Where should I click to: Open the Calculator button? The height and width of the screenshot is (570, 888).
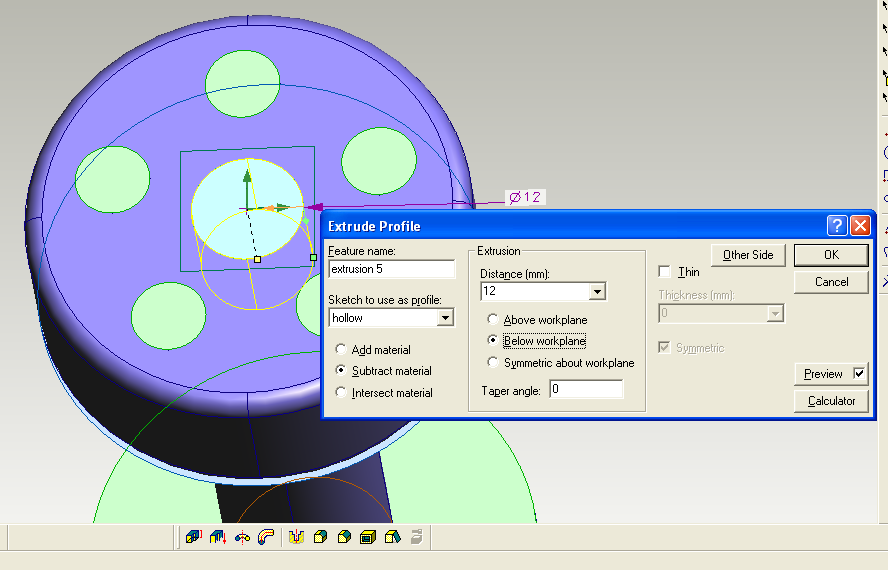(831, 401)
